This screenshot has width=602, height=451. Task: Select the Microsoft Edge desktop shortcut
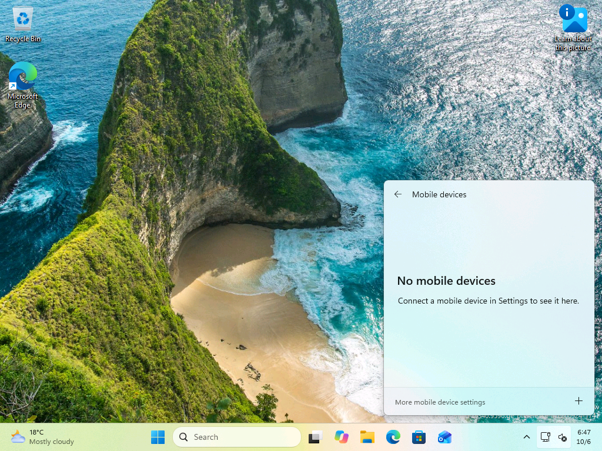click(23, 85)
